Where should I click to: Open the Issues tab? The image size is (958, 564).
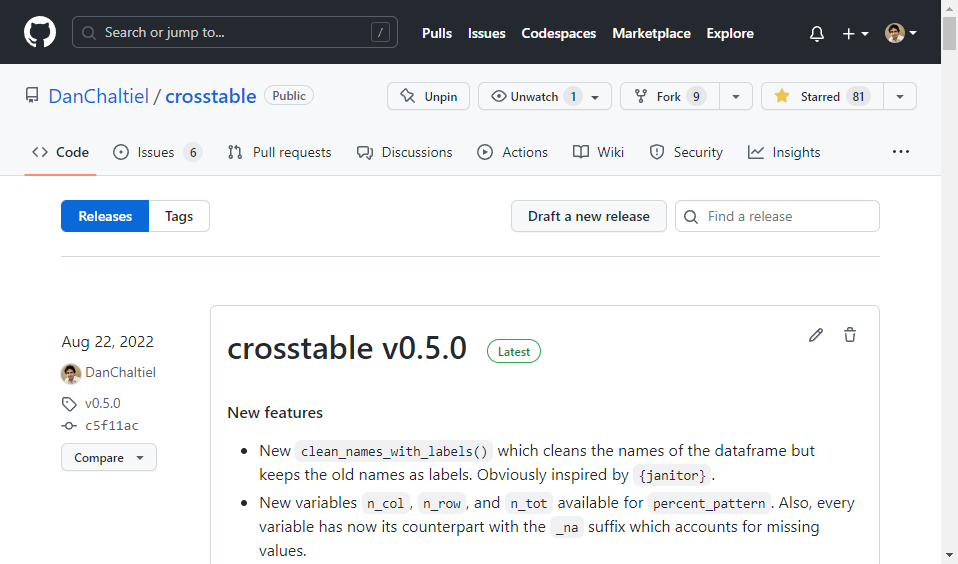point(157,152)
